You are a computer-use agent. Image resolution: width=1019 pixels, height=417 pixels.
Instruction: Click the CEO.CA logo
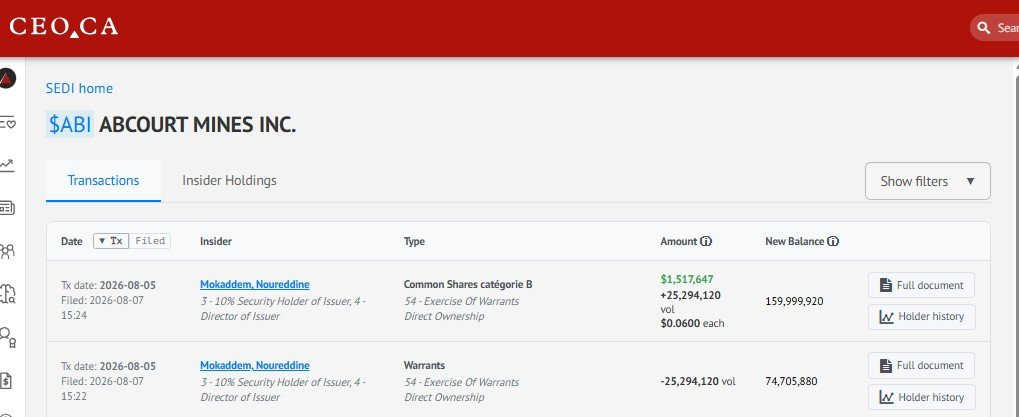pyautogui.click(x=64, y=27)
